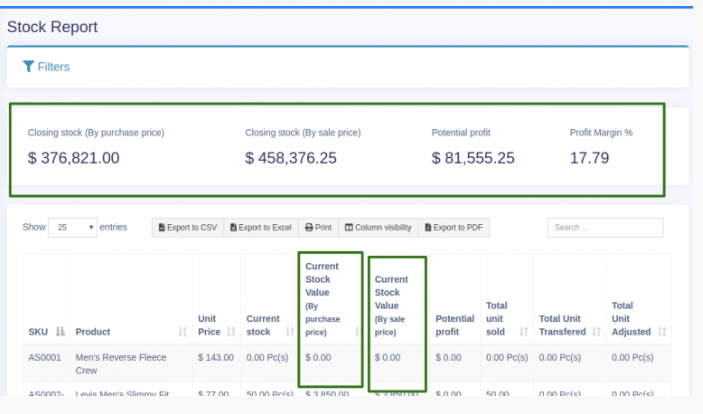
Task: Open the Show entries dropdown set to 25
Action: click(72, 228)
